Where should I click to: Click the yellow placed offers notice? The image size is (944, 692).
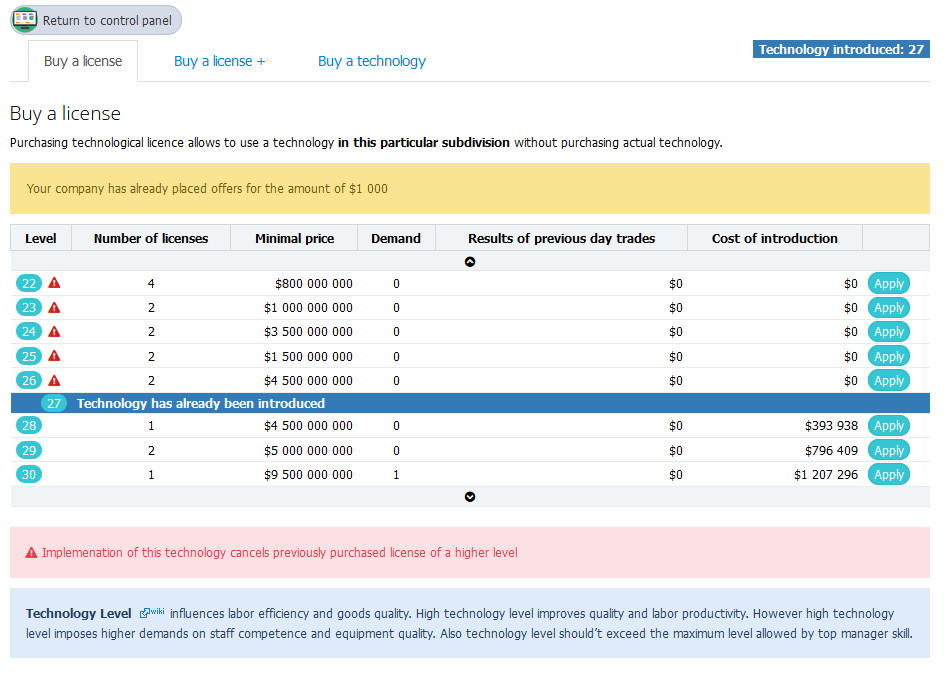(x=470, y=189)
